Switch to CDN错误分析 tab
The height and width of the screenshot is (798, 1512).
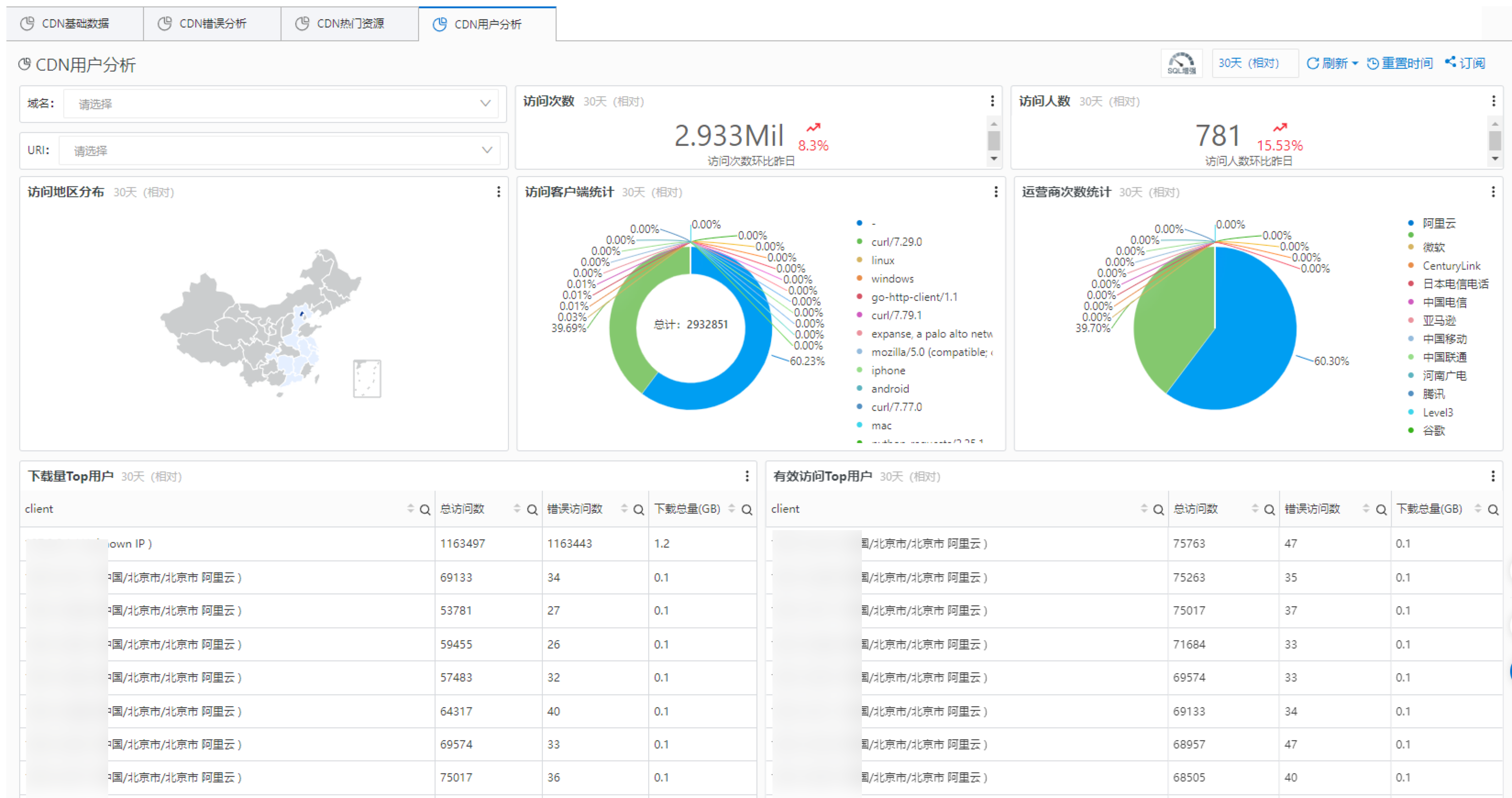click(x=212, y=23)
